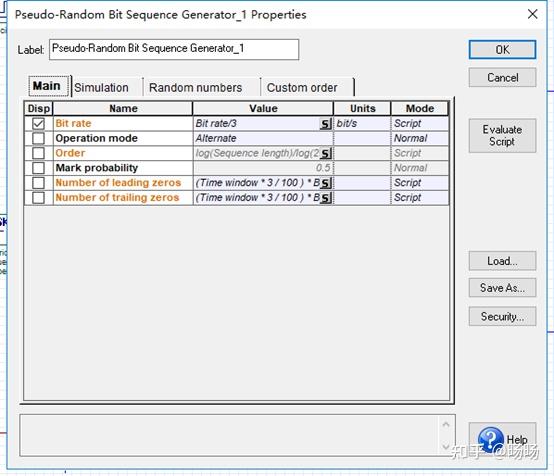Enable display checkbox for Operation mode
The width and height of the screenshot is (554, 476).
click(38, 139)
